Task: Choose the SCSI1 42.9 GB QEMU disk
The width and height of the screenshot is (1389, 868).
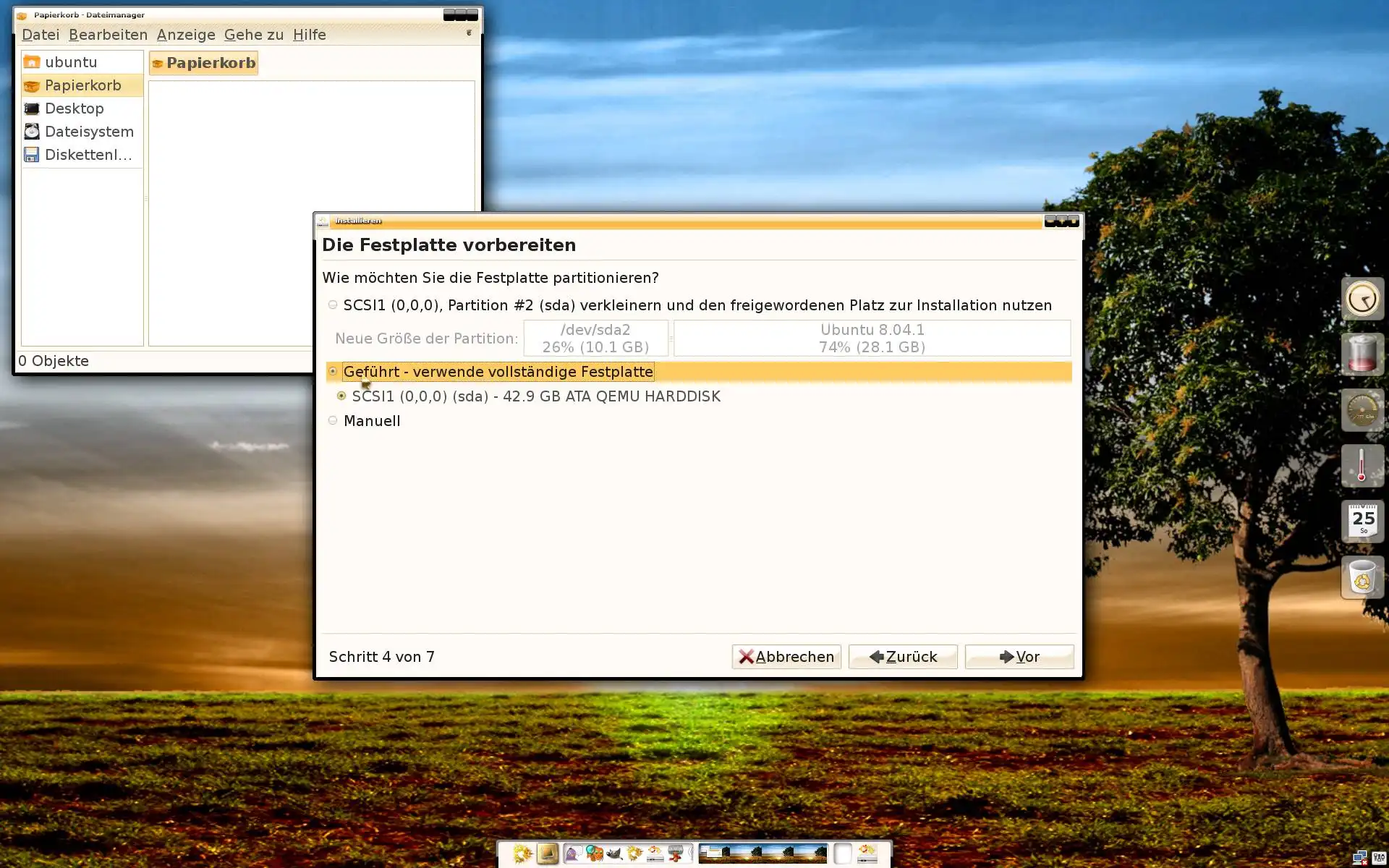Action: click(341, 396)
